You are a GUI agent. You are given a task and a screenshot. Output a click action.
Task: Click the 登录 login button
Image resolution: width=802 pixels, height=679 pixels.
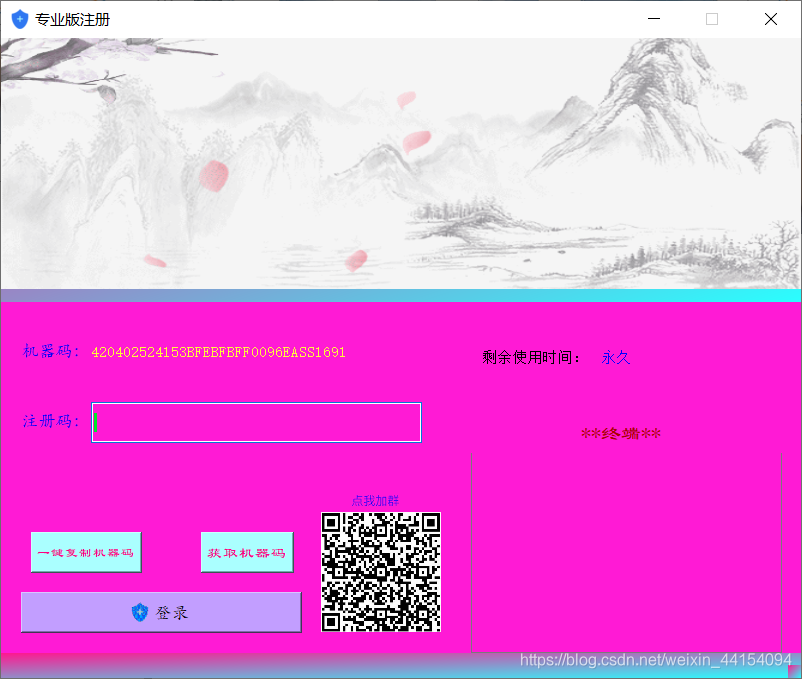[161, 612]
